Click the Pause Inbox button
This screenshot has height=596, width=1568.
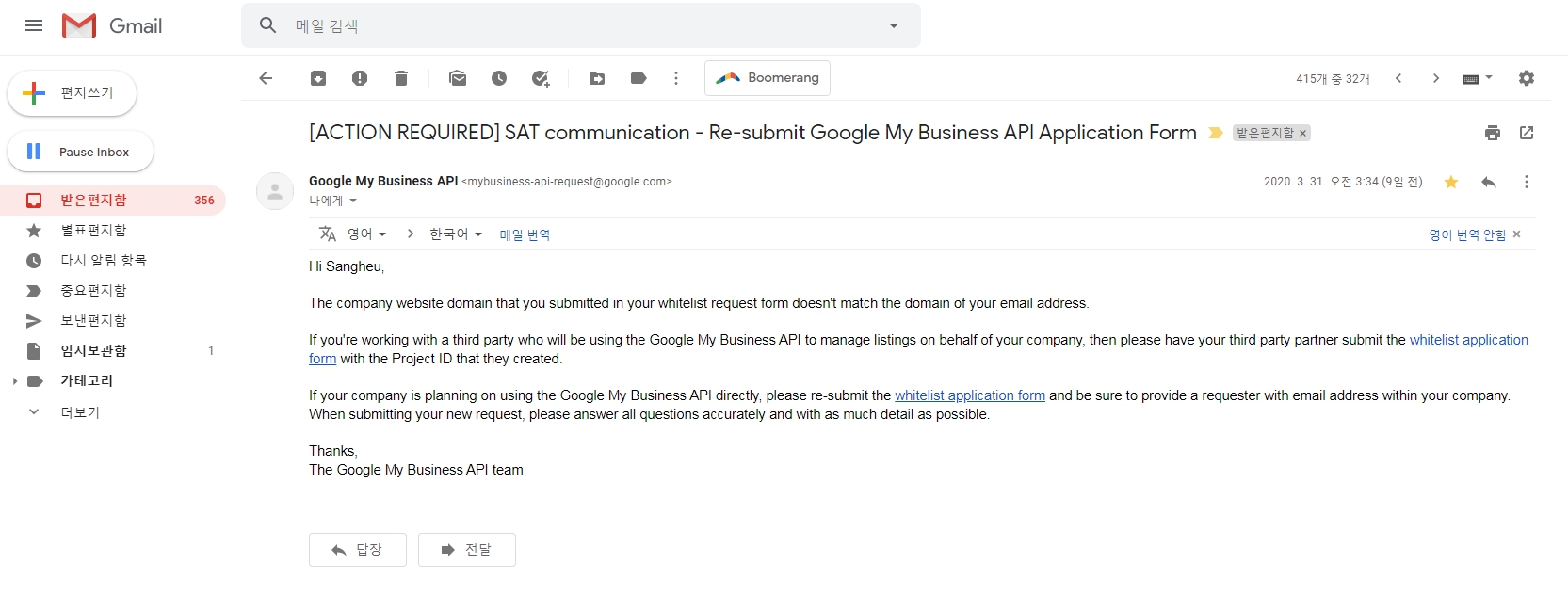(x=81, y=152)
